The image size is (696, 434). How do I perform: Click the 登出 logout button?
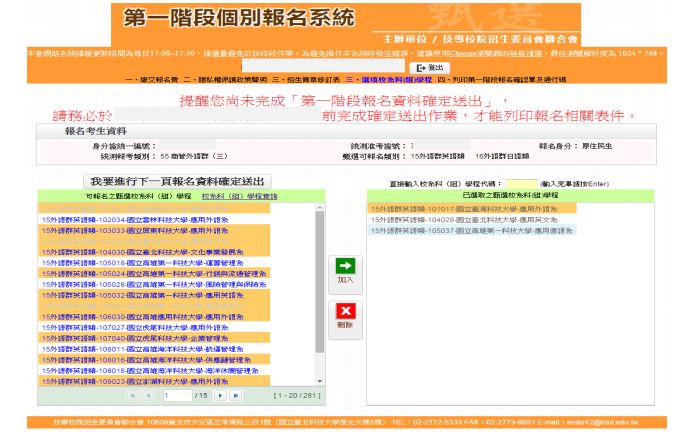pyautogui.click(x=430, y=67)
